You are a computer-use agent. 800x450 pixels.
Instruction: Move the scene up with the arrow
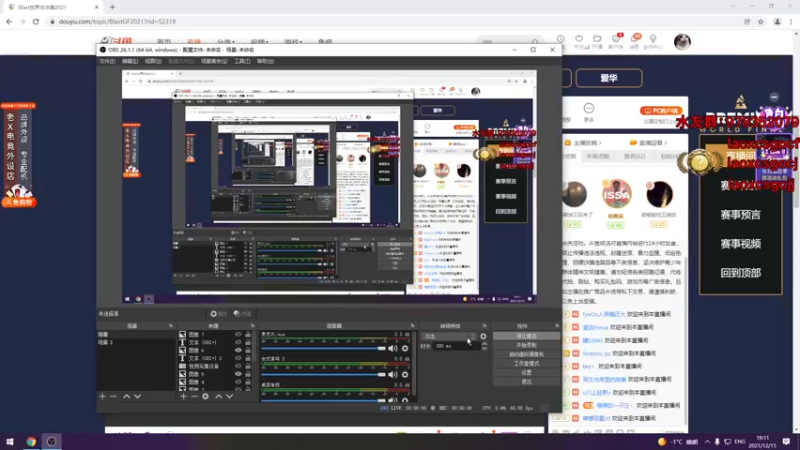127,396
